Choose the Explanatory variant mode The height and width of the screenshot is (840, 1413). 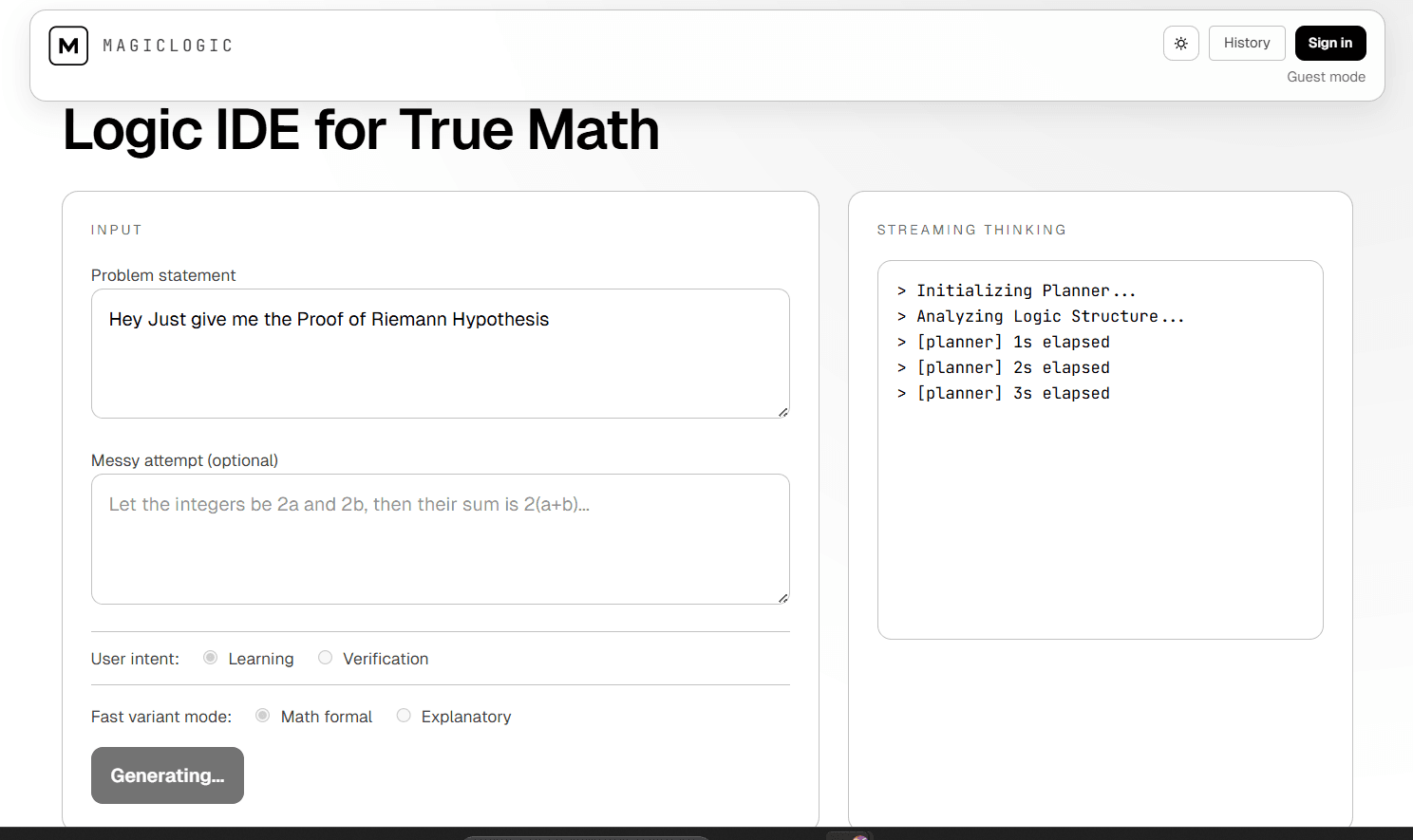pyautogui.click(x=404, y=715)
